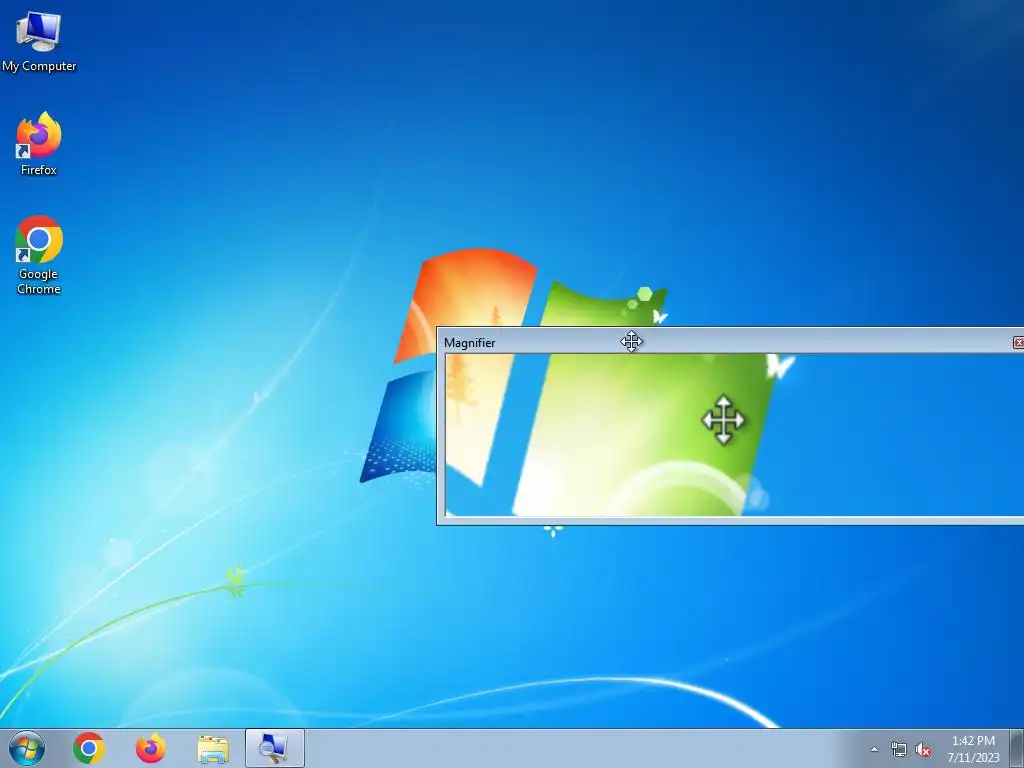Open the clock showing 1:42 PM
Viewport: 1024px width, 768px height.
click(x=973, y=749)
